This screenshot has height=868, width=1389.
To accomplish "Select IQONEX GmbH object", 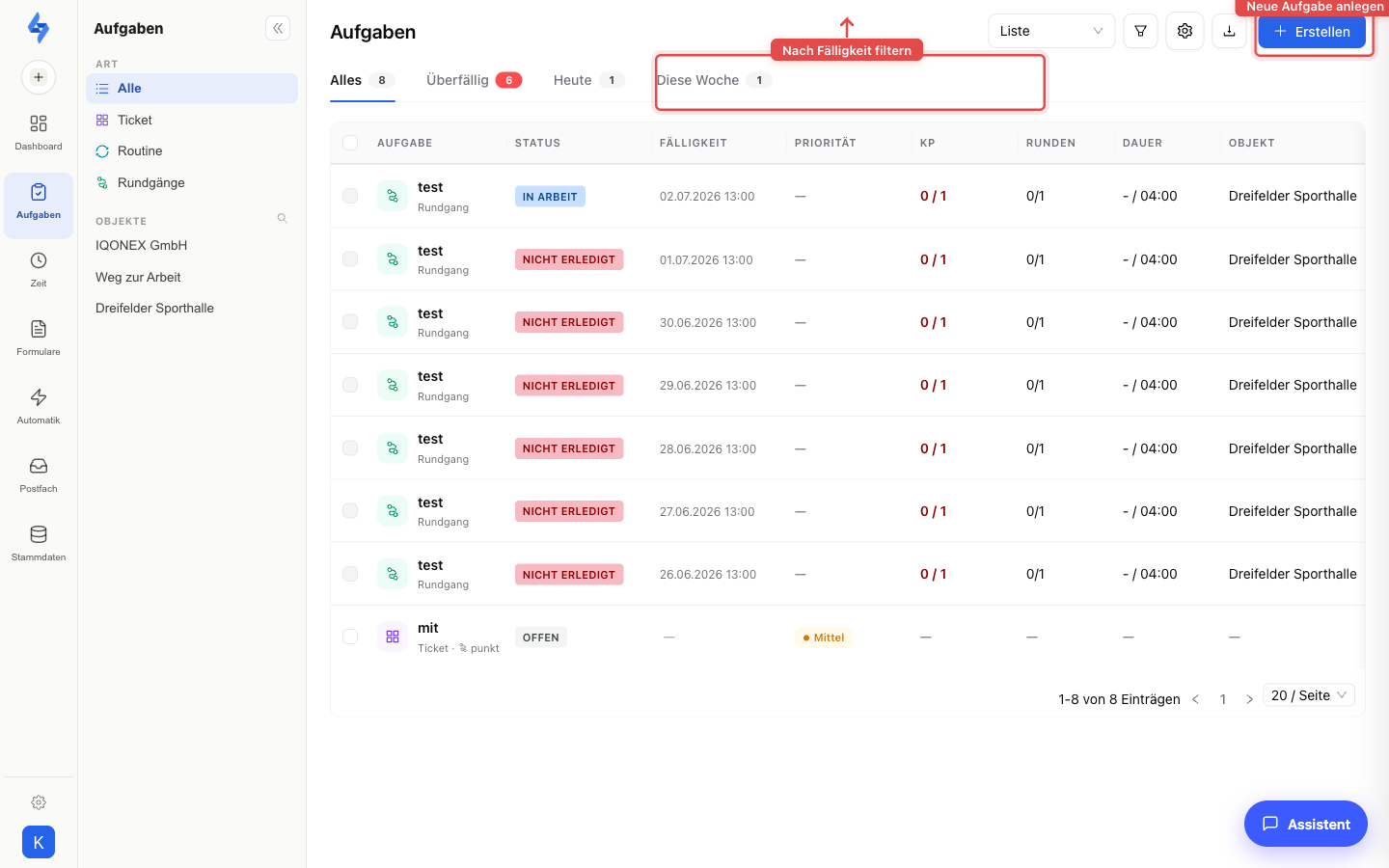I will [x=141, y=245].
